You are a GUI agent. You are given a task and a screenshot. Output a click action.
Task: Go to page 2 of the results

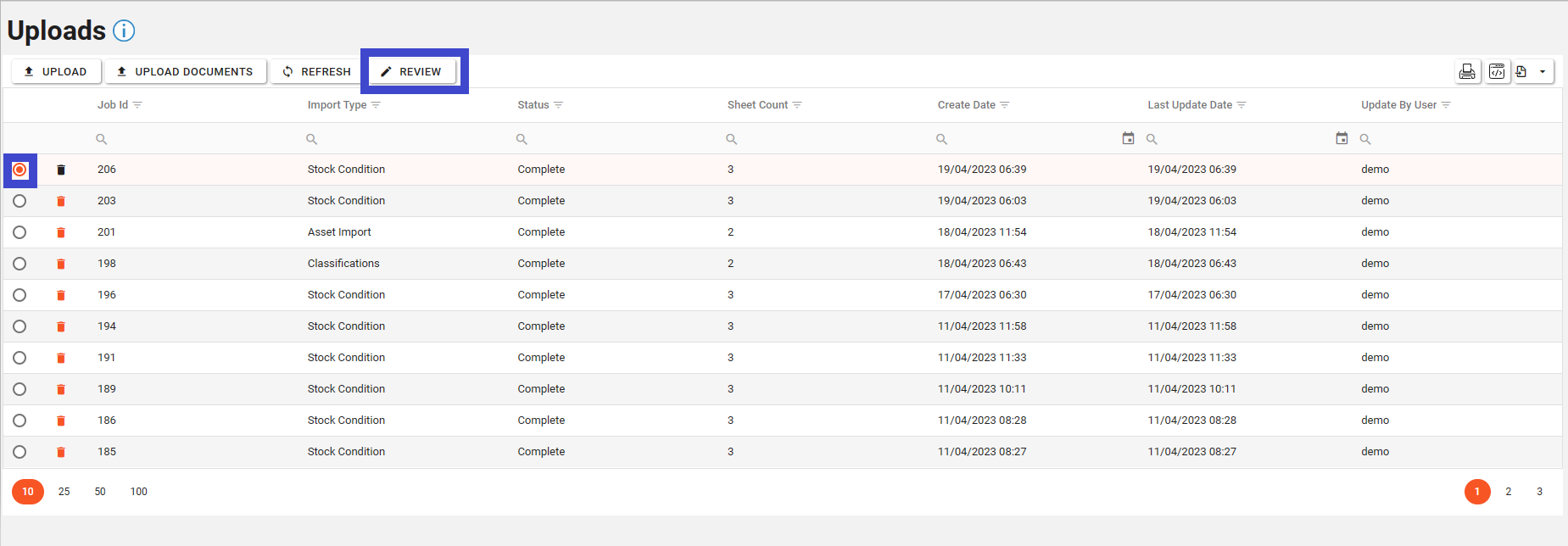pyautogui.click(x=1508, y=492)
